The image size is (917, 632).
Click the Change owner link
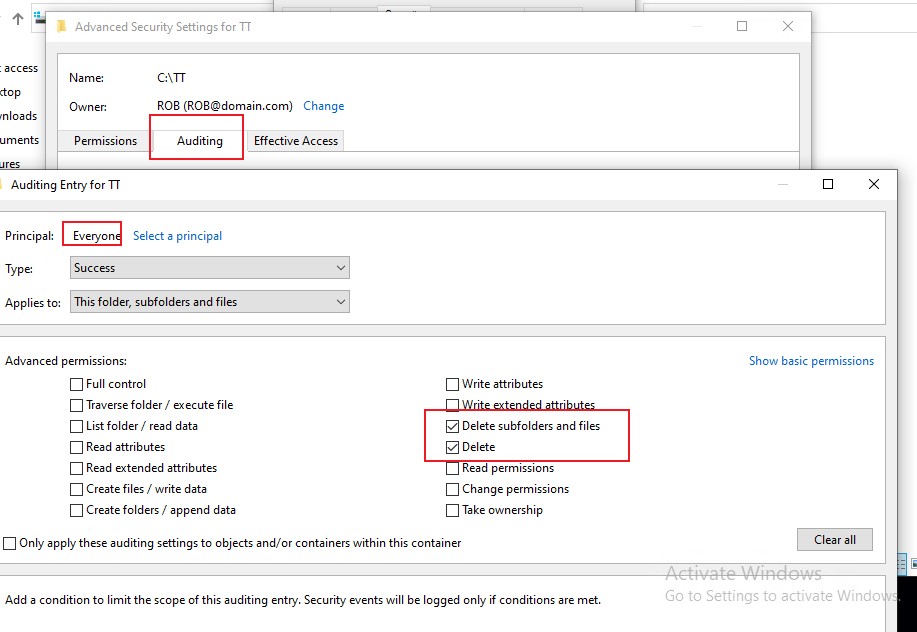(323, 106)
